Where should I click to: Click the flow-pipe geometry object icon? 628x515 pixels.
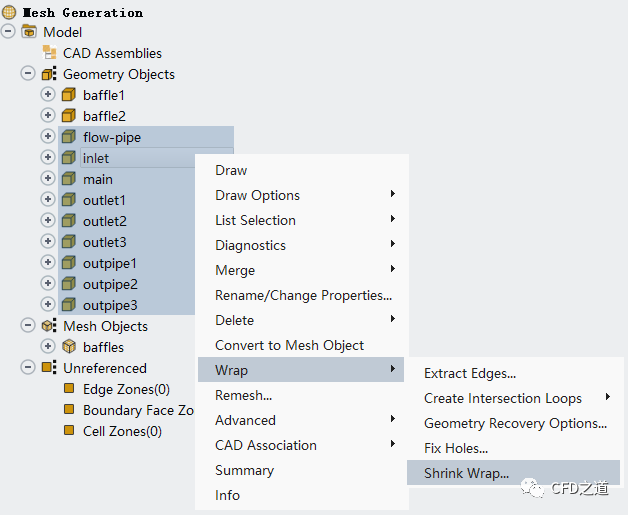69,137
